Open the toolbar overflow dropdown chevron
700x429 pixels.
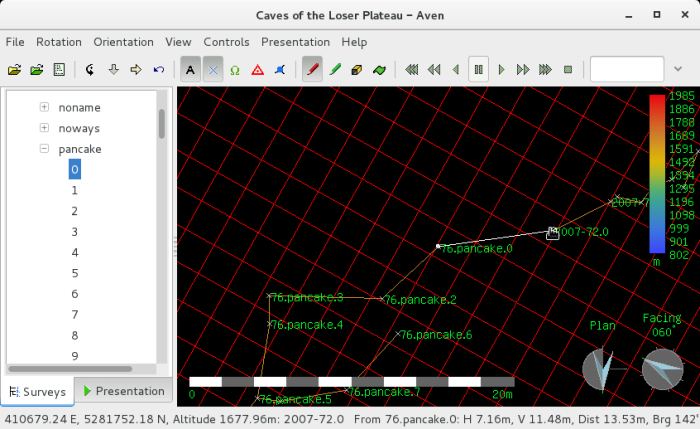[678, 69]
